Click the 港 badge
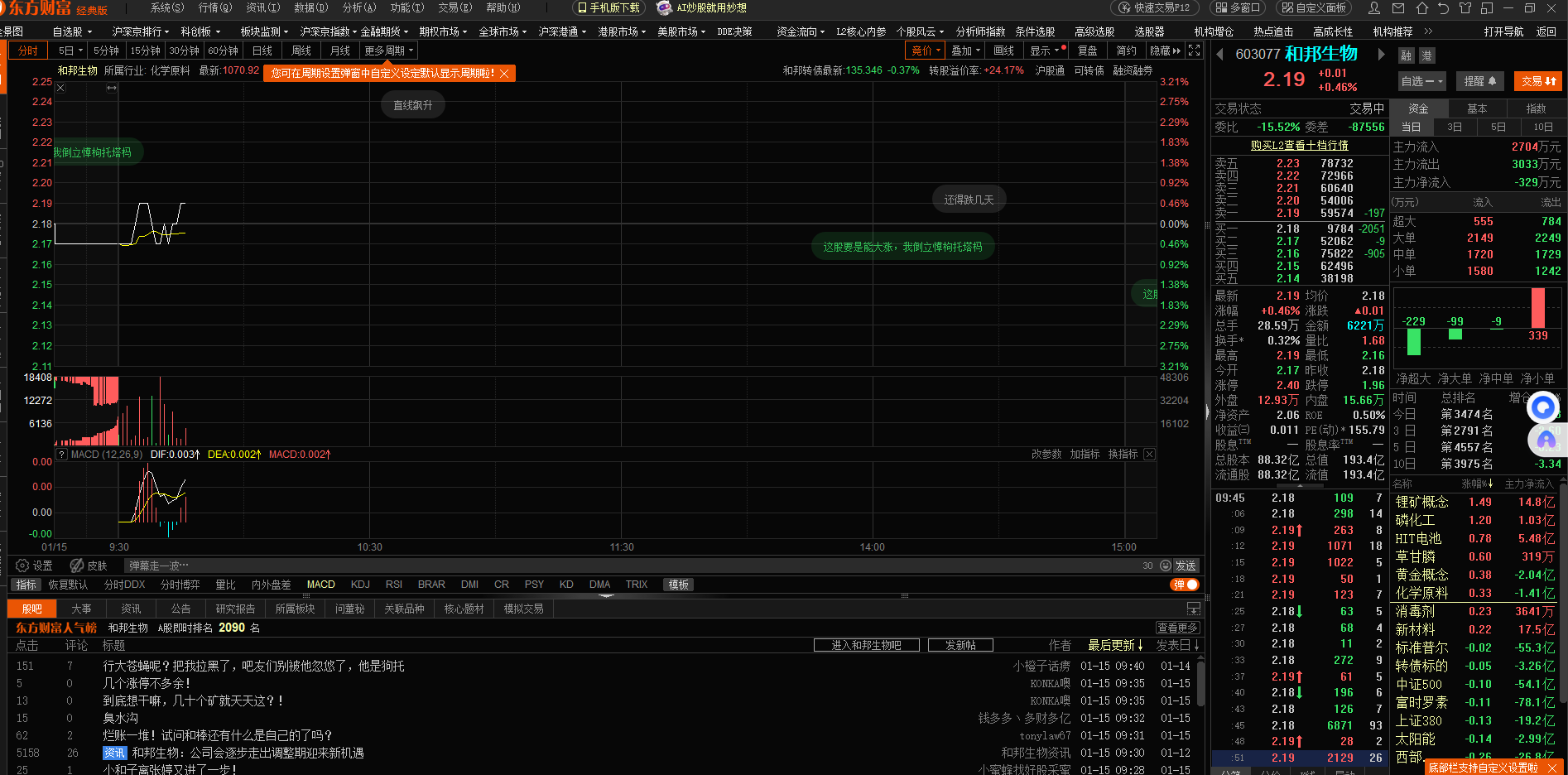The width and height of the screenshot is (1568, 775). tap(1426, 55)
